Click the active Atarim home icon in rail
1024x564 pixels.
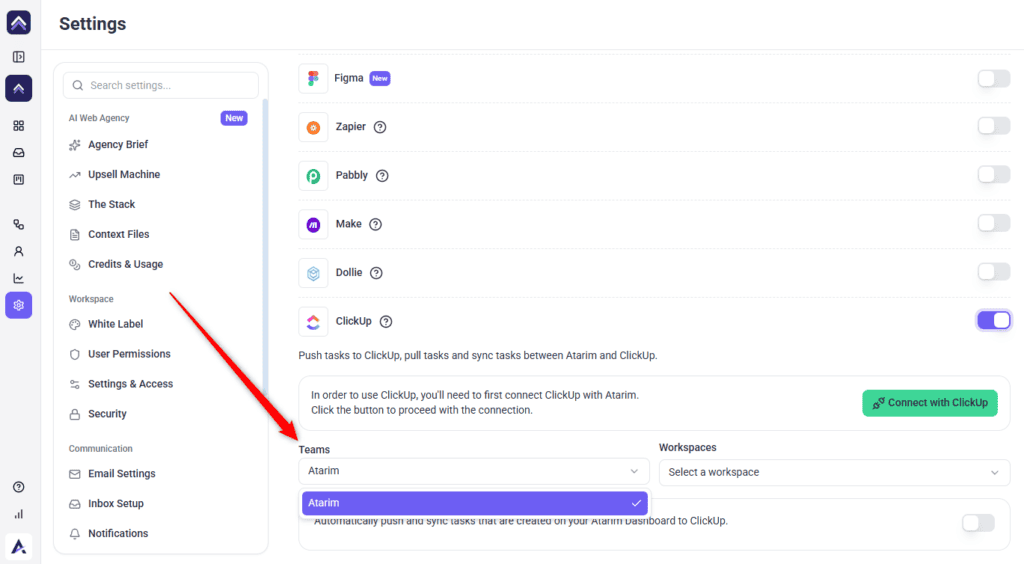click(x=19, y=89)
